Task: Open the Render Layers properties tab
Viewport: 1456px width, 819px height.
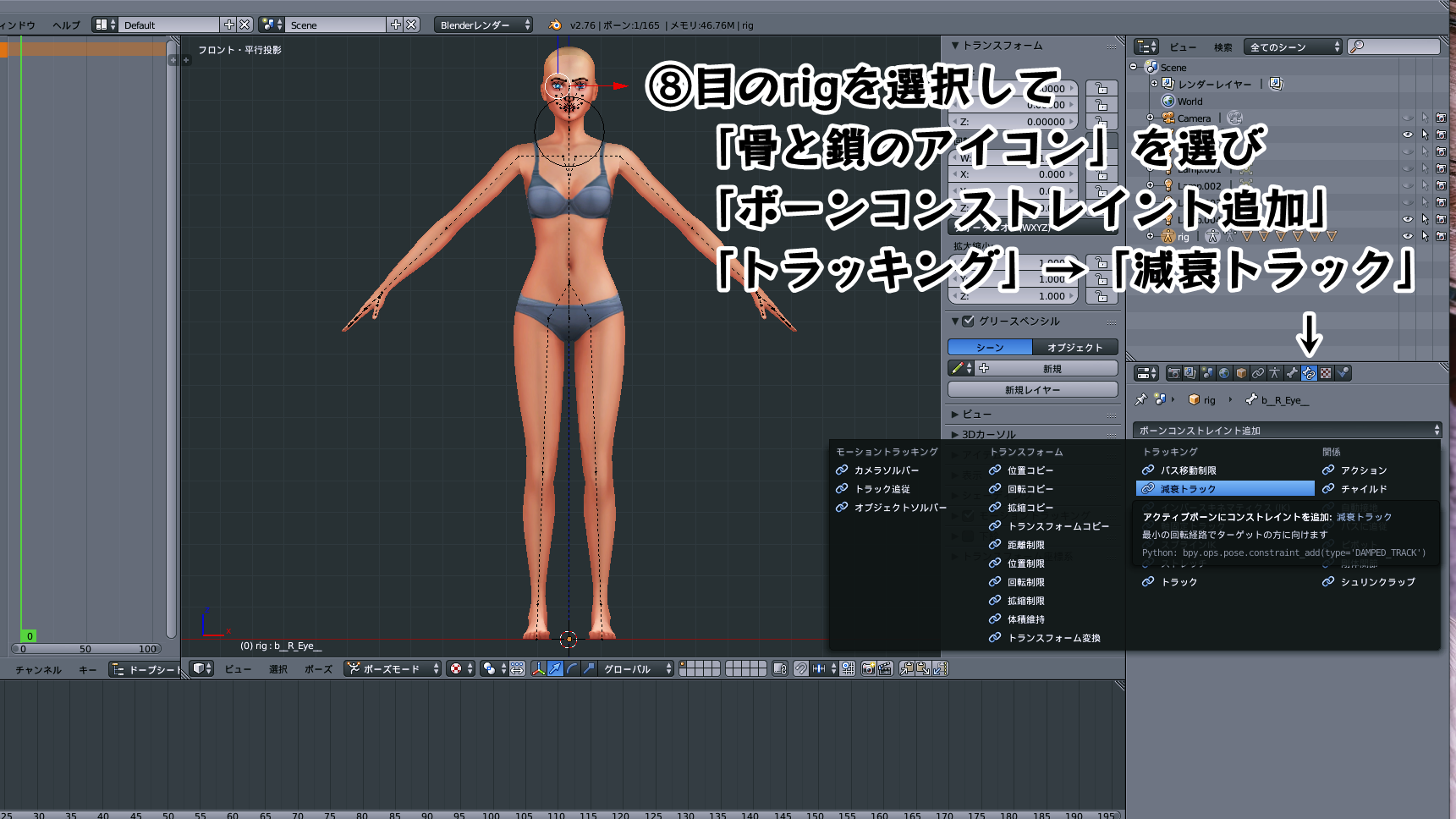Action: 1190,373
